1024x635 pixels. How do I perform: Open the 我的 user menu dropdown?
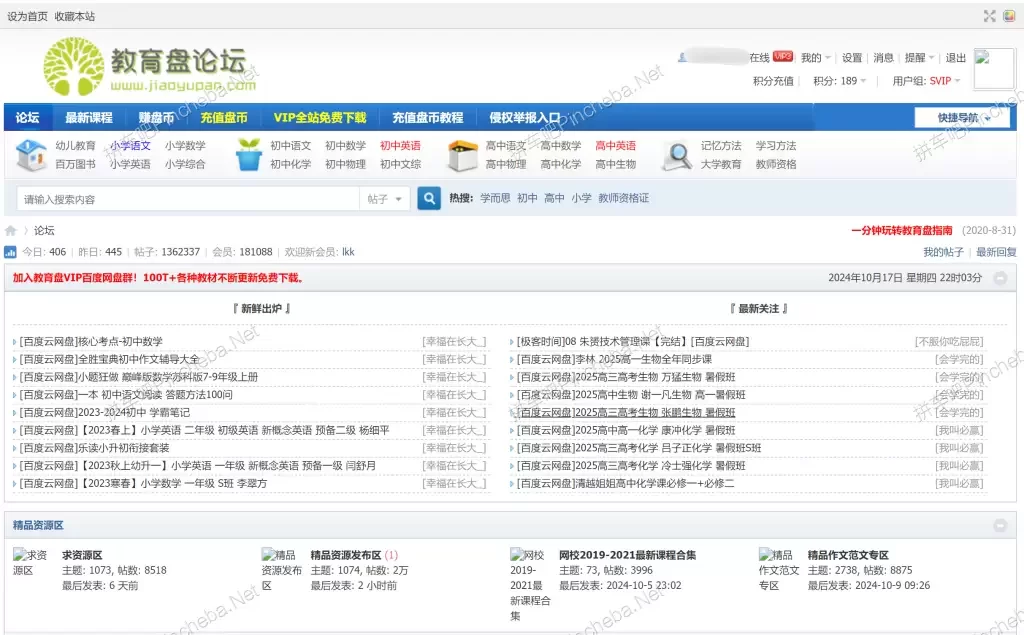click(815, 58)
